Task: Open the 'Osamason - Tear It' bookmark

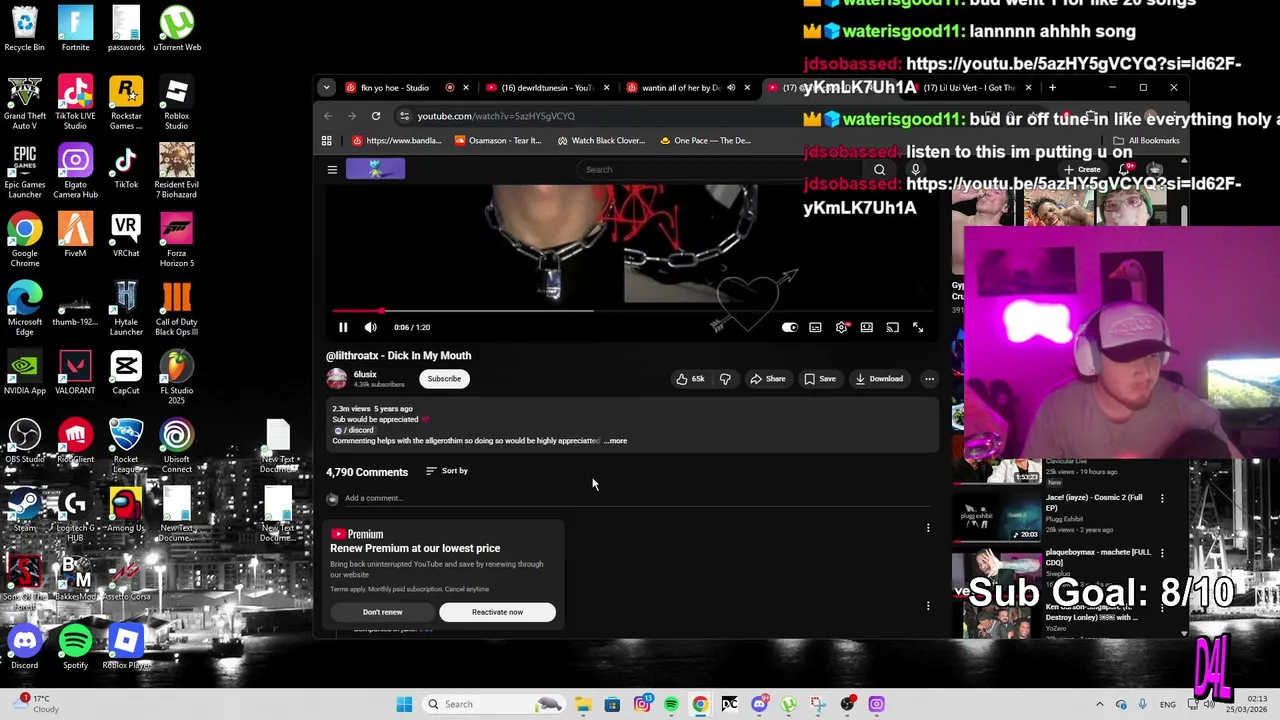Action: [x=497, y=141]
